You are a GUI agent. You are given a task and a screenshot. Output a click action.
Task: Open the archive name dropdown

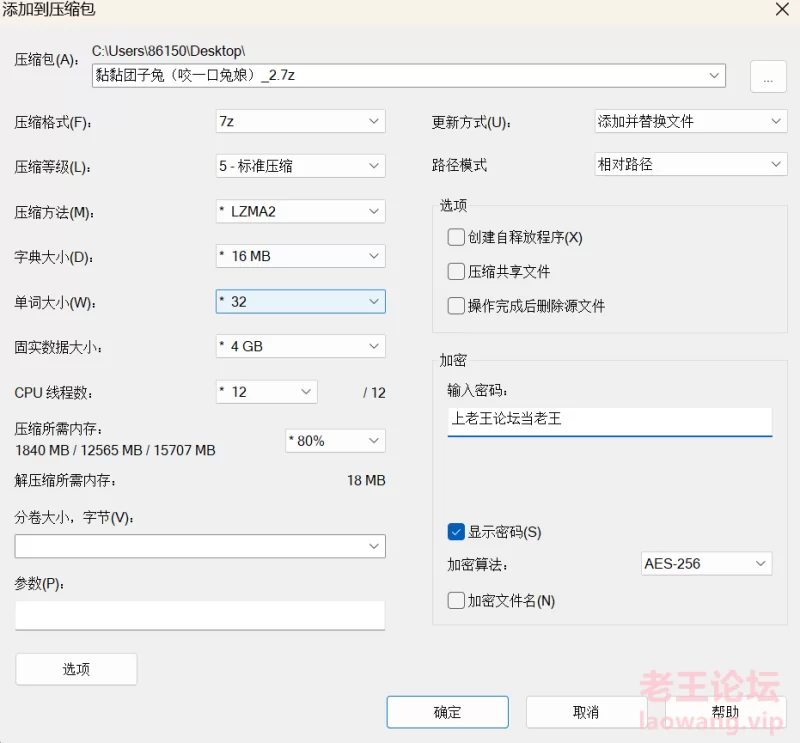(409, 76)
